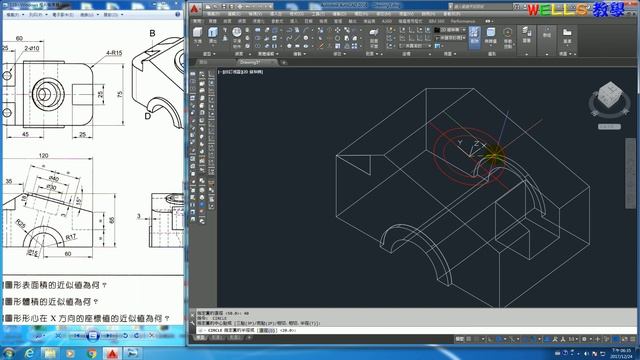Viewport: 640px width, 360px height.
Task: Add a new layout with bottom plus button
Action: (x=249, y=338)
